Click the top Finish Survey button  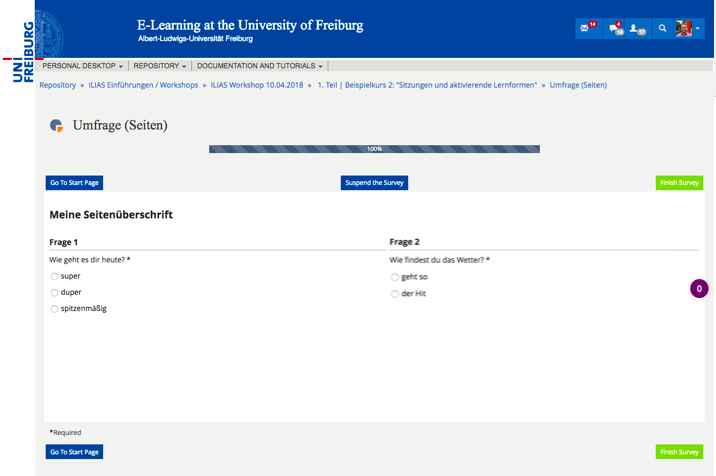tap(679, 183)
